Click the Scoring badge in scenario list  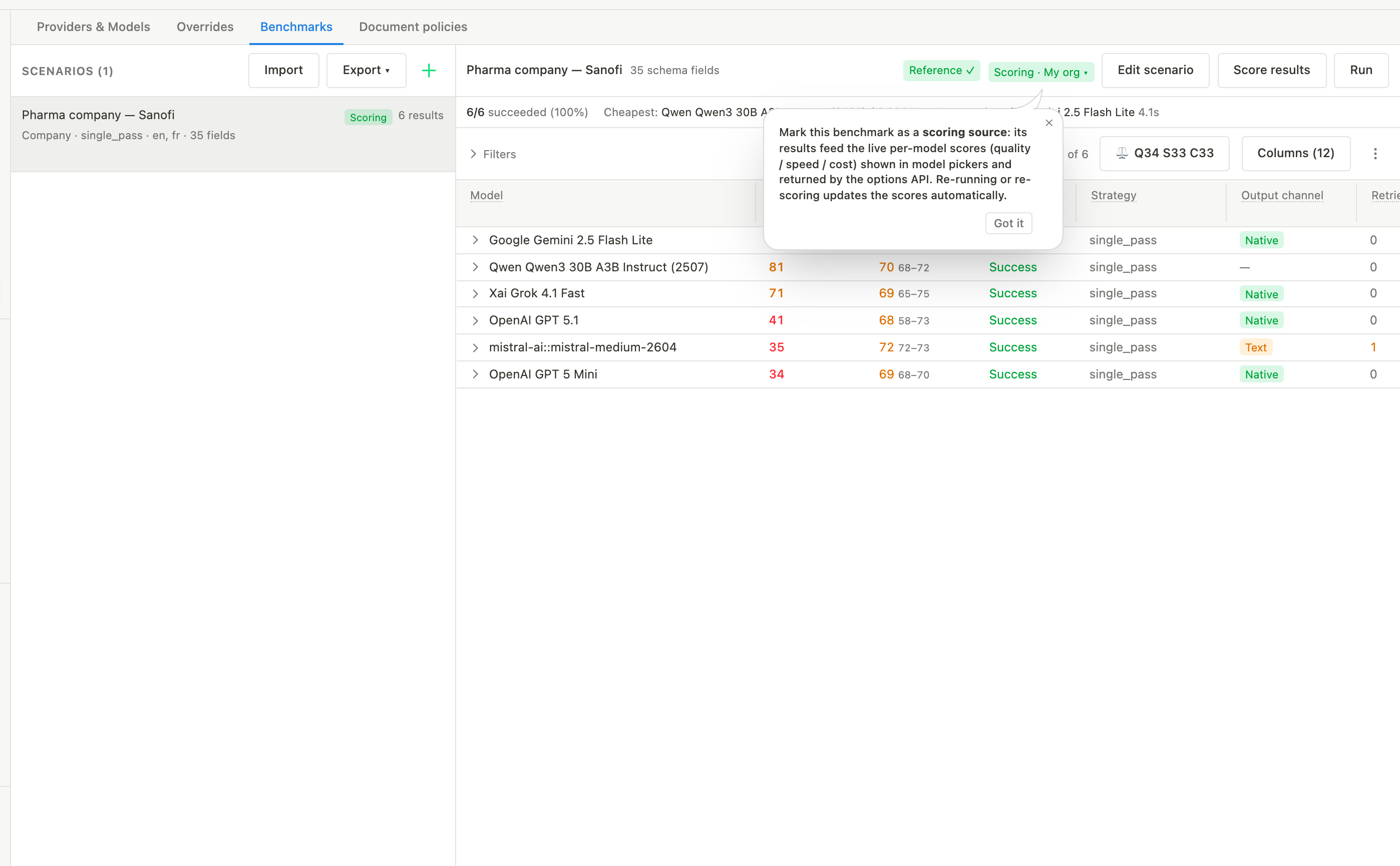(x=369, y=118)
